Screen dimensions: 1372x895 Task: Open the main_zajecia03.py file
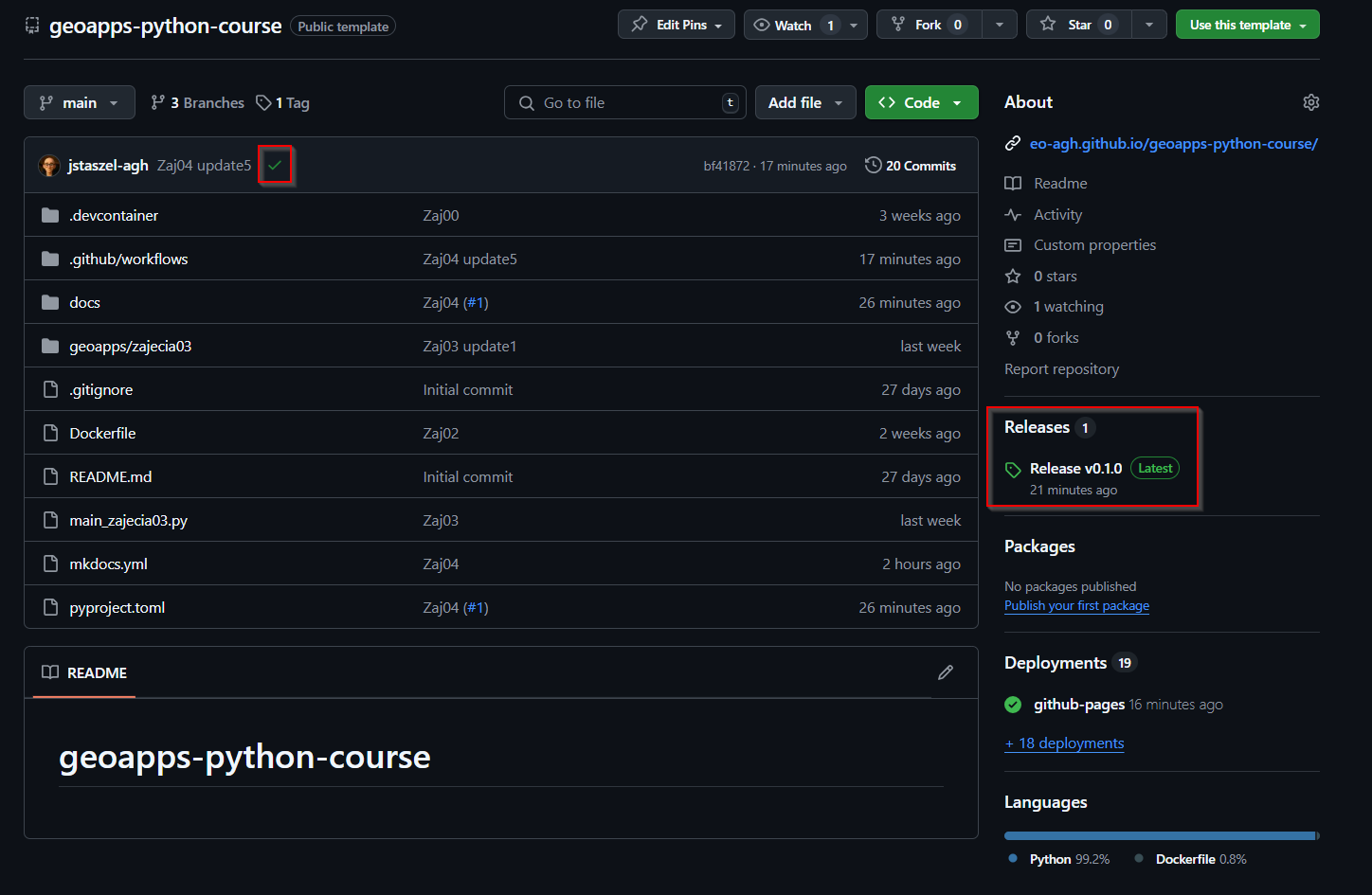coord(129,521)
